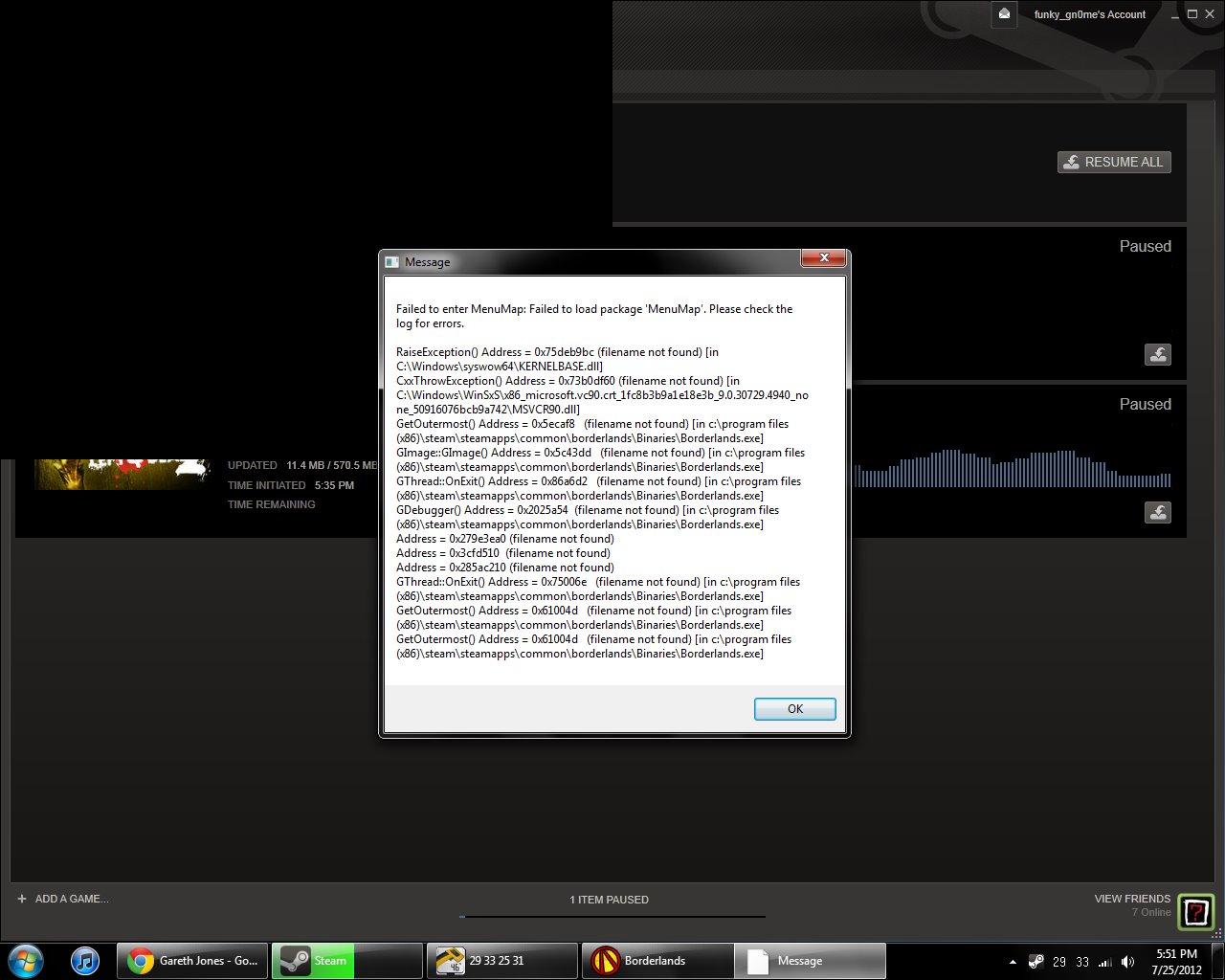This screenshot has width=1225, height=980.
Task: Click download icon in first Paused row
Action: coord(1158,354)
